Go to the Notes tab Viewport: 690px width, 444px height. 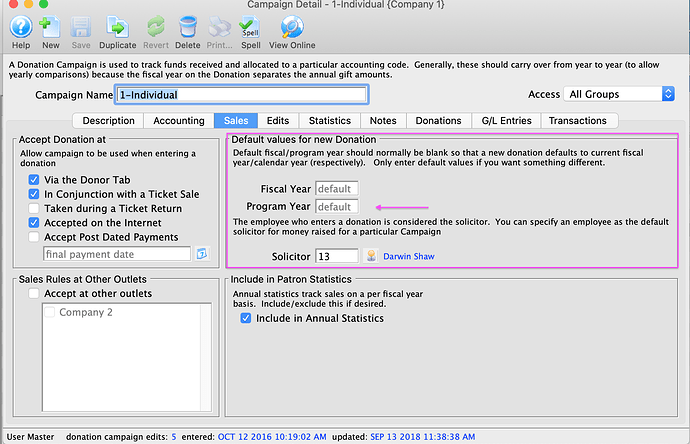click(383, 121)
